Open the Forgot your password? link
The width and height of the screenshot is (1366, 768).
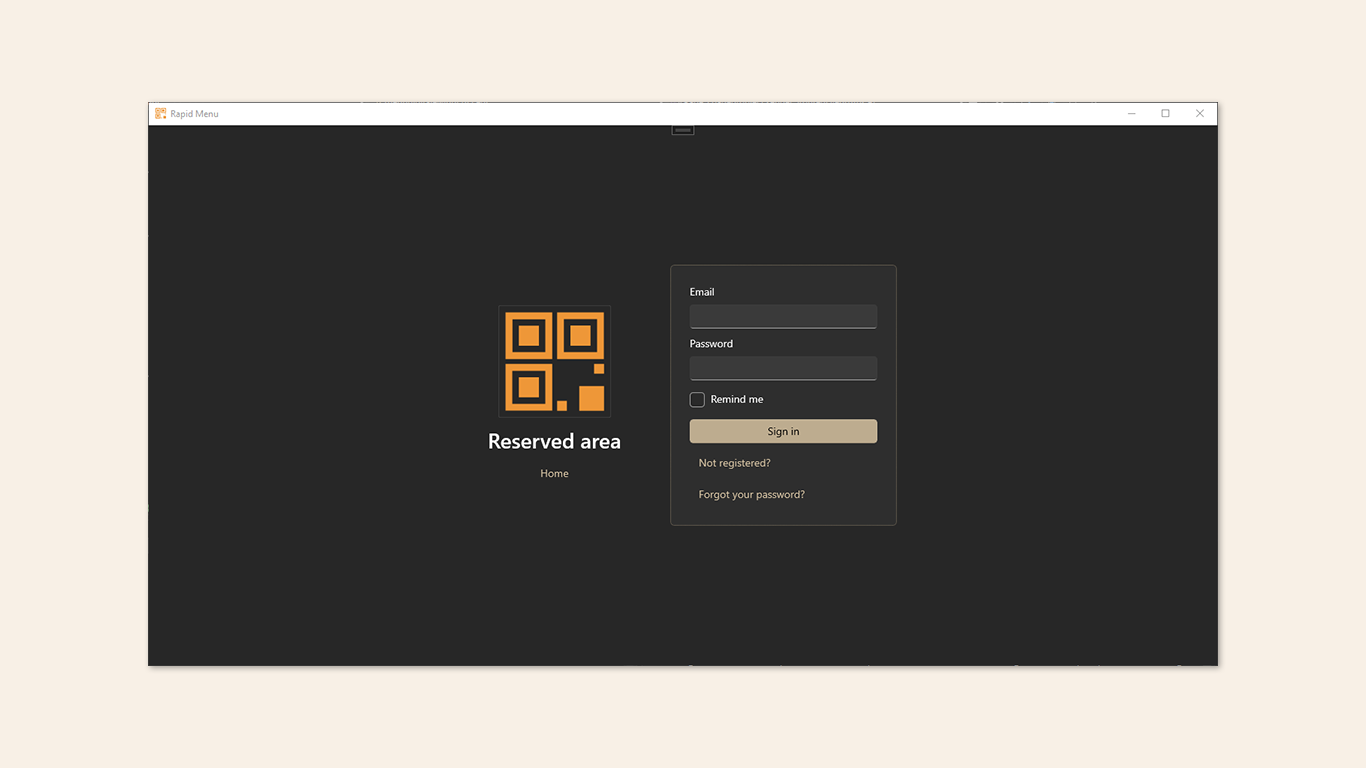click(751, 495)
